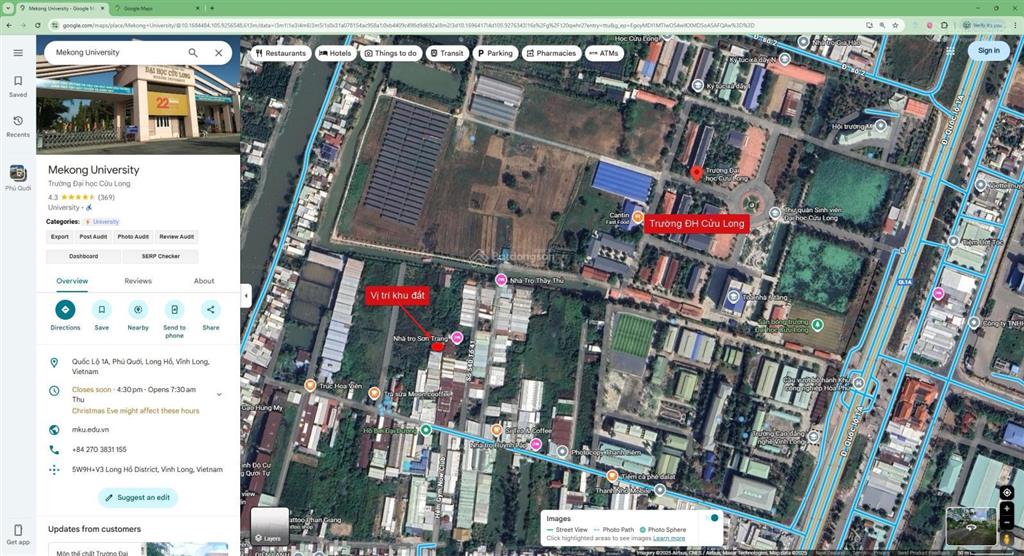Click Trúc Hoa Viên map marker
The height and width of the screenshot is (556, 1024).
(310, 385)
